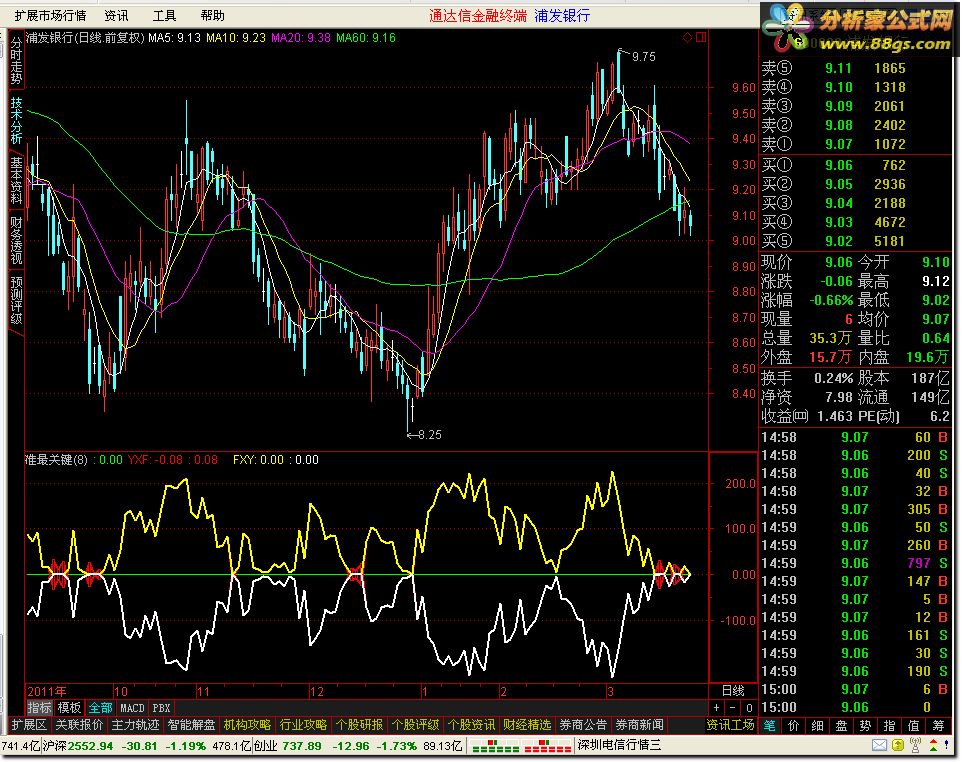Open the 资讯 menu
The height and width of the screenshot is (762, 962).
[x=116, y=15]
